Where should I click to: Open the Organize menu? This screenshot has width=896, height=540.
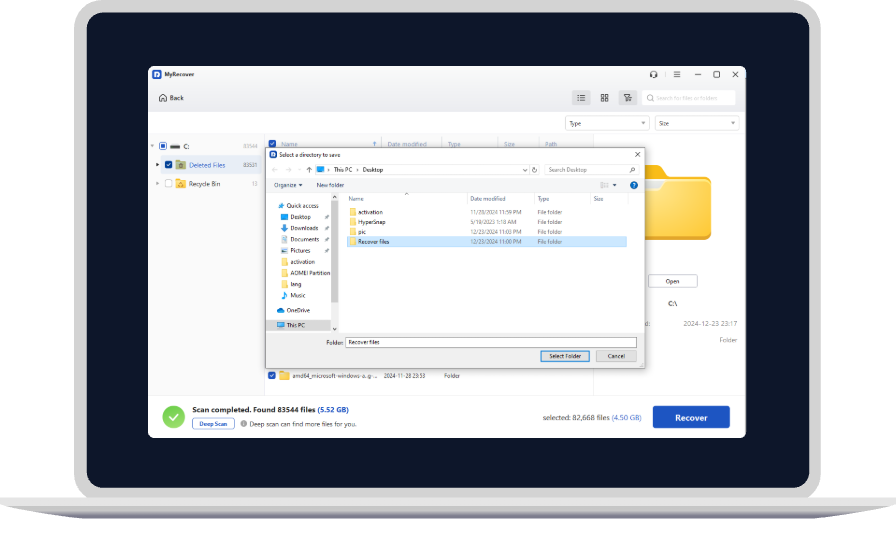point(288,185)
